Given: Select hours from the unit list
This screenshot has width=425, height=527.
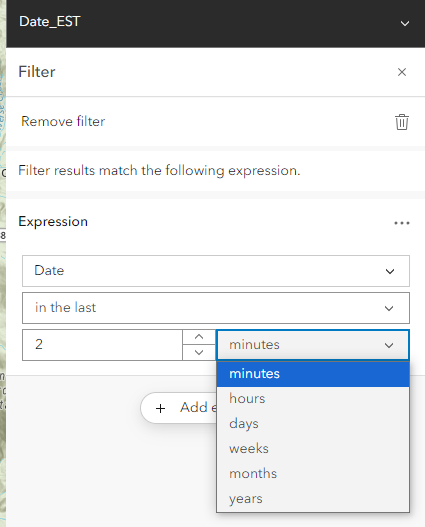Looking at the screenshot, I should pos(313,399).
